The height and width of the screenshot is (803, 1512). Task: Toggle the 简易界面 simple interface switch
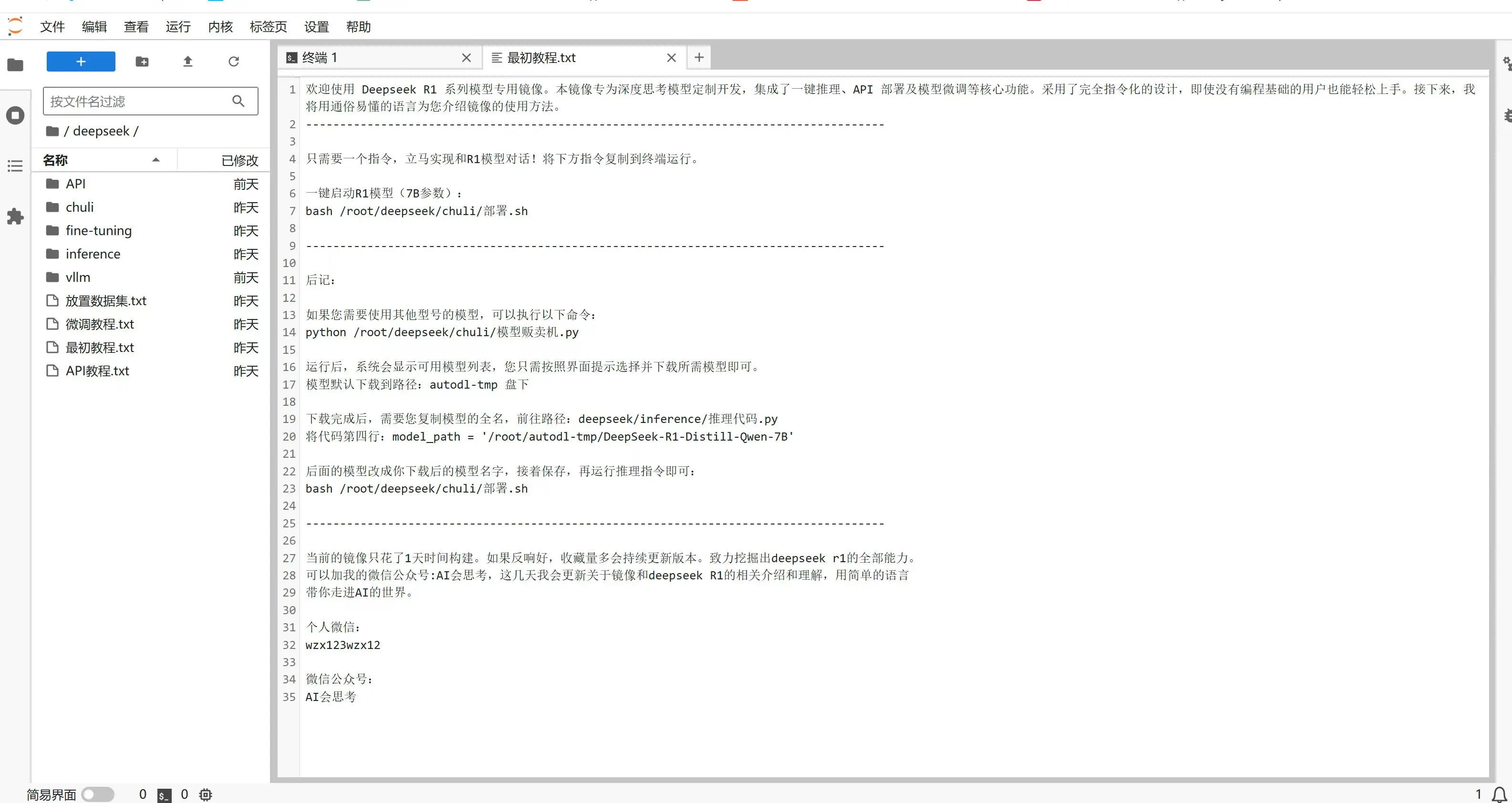(x=97, y=794)
